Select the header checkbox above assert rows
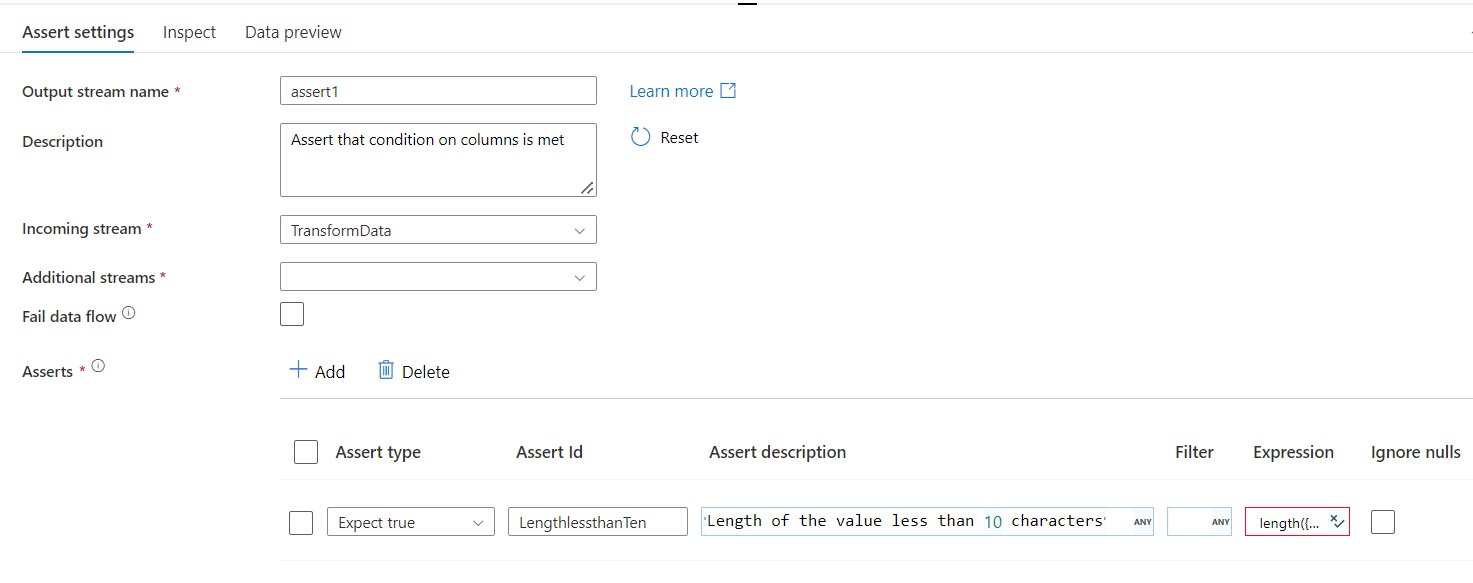Viewport: 1473px width, 583px height. click(x=305, y=451)
